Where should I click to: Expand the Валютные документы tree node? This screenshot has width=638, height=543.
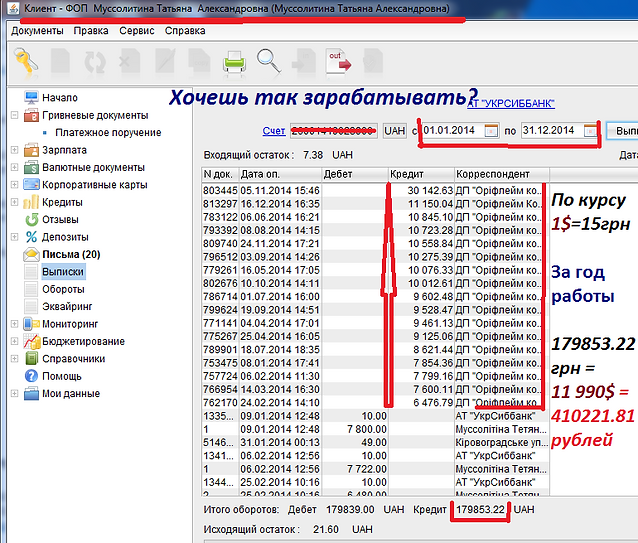tap(14, 167)
